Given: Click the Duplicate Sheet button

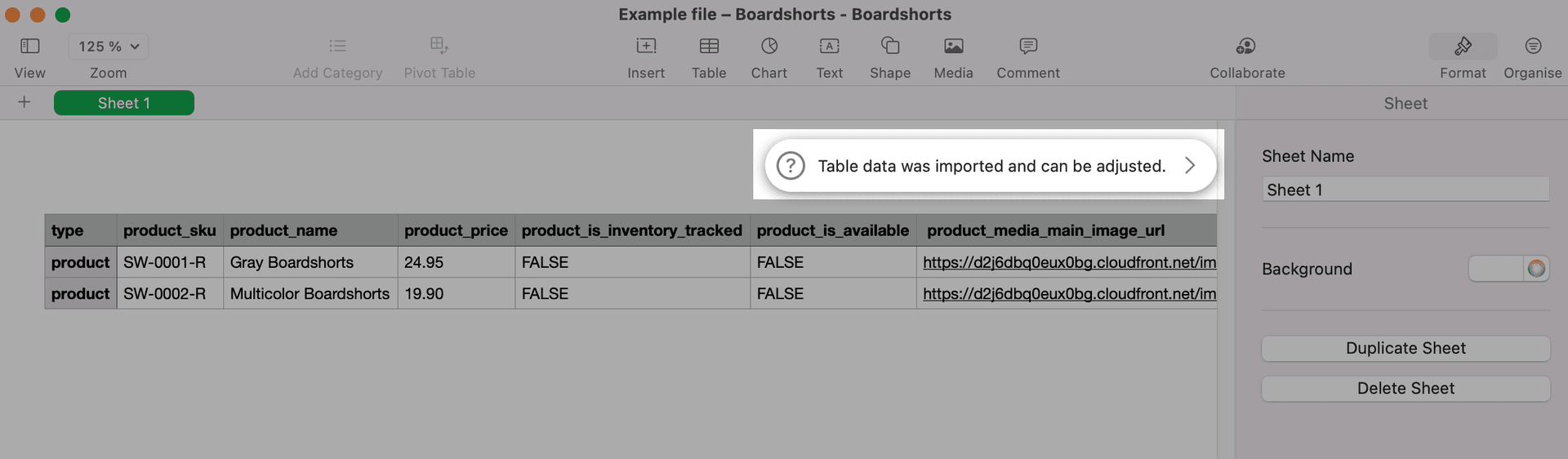Looking at the screenshot, I should (x=1405, y=349).
